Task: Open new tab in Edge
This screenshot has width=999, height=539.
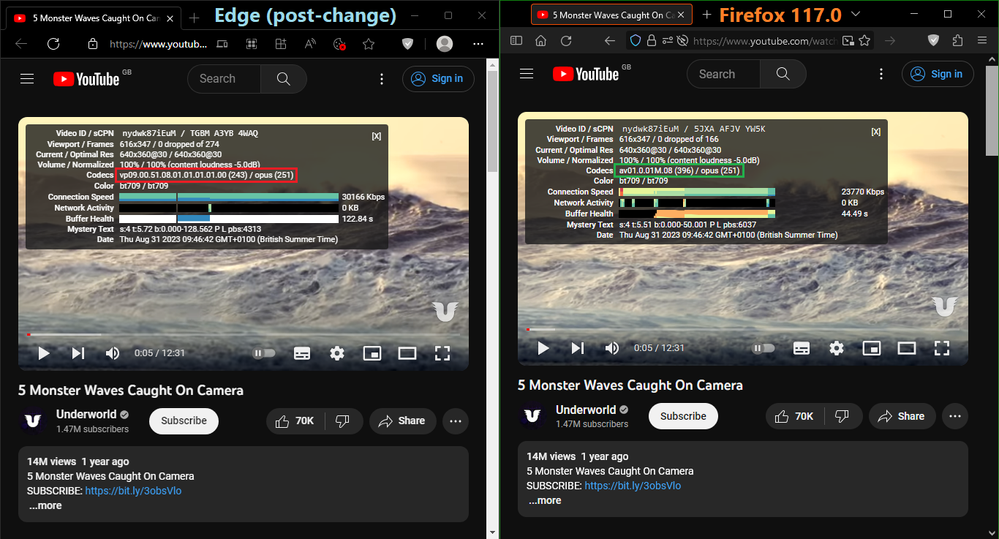Action: [194, 18]
